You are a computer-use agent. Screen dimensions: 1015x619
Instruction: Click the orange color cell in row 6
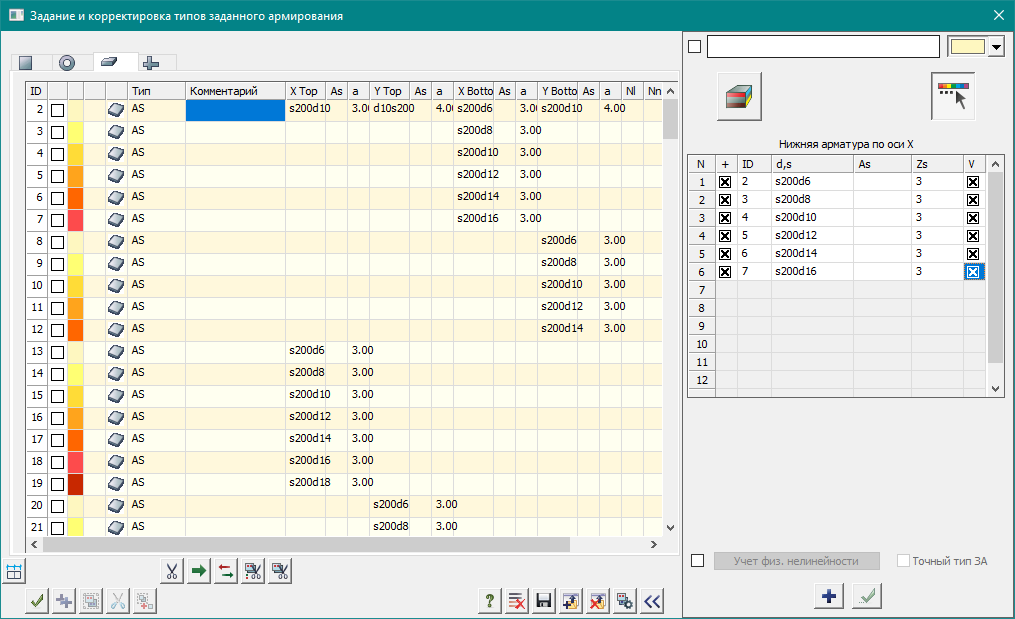click(x=75, y=198)
